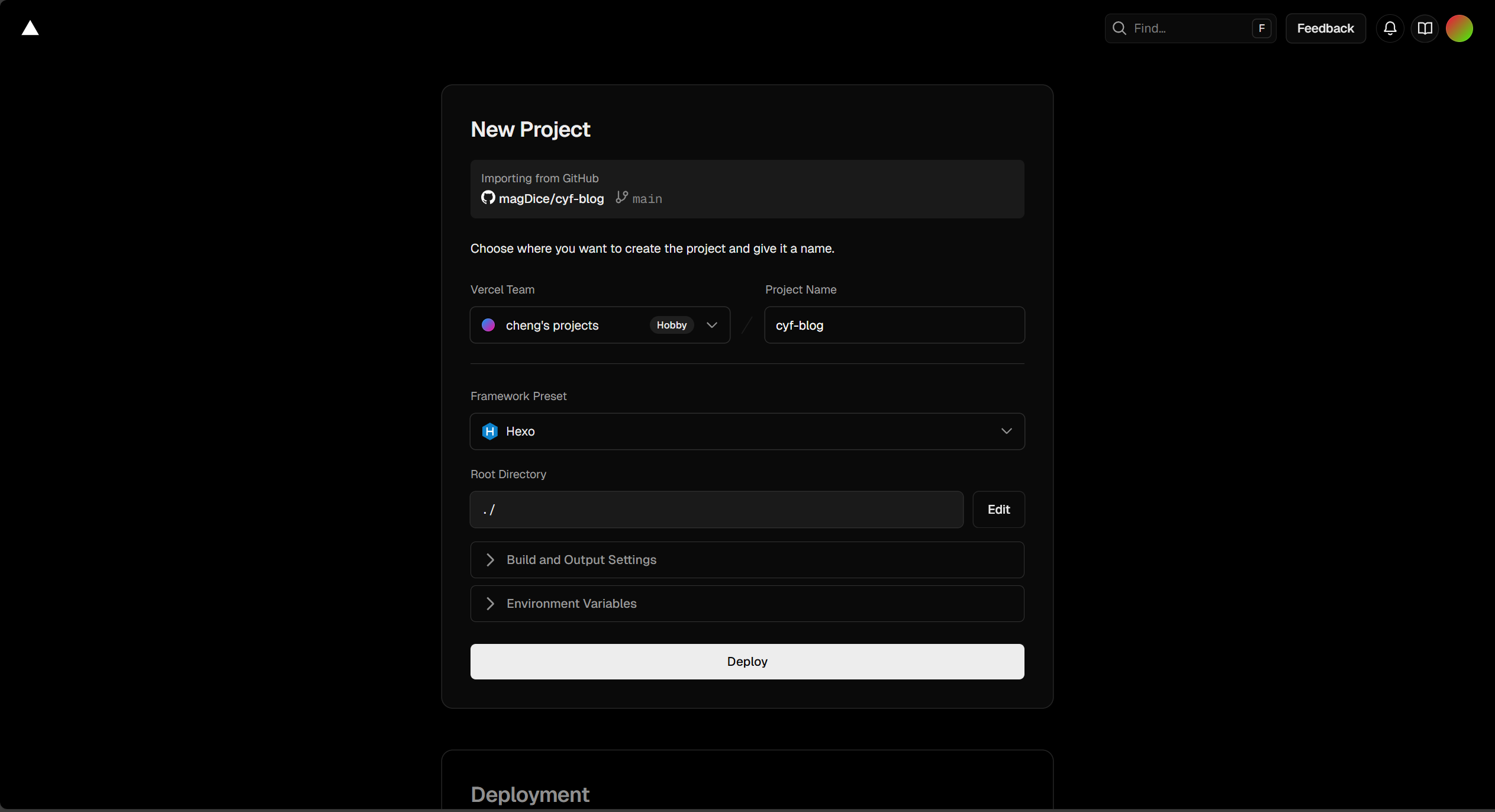The image size is (1495, 812).
Task: Click the Find search box
Action: (x=1190, y=28)
